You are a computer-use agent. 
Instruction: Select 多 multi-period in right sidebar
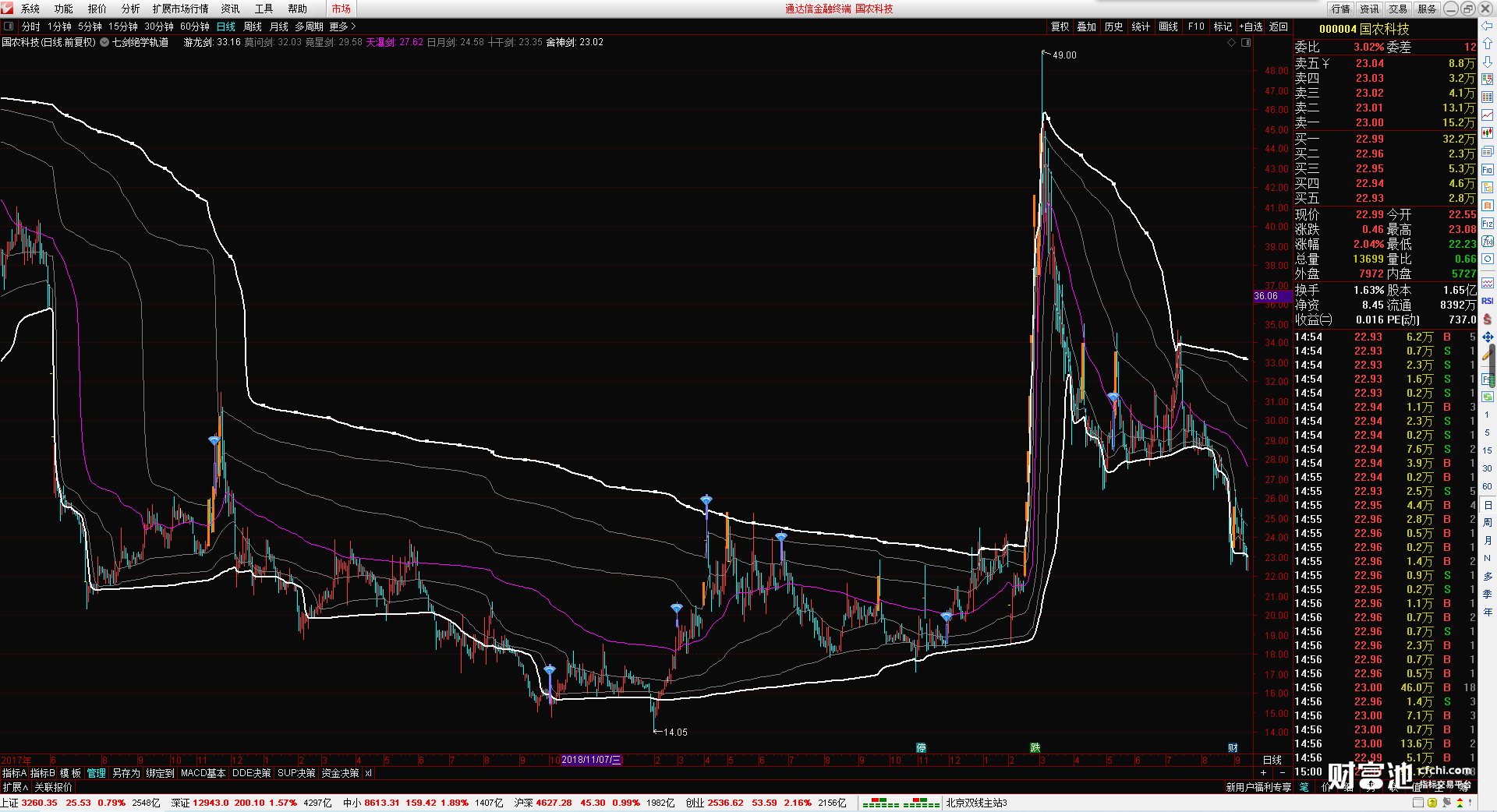1488,576
